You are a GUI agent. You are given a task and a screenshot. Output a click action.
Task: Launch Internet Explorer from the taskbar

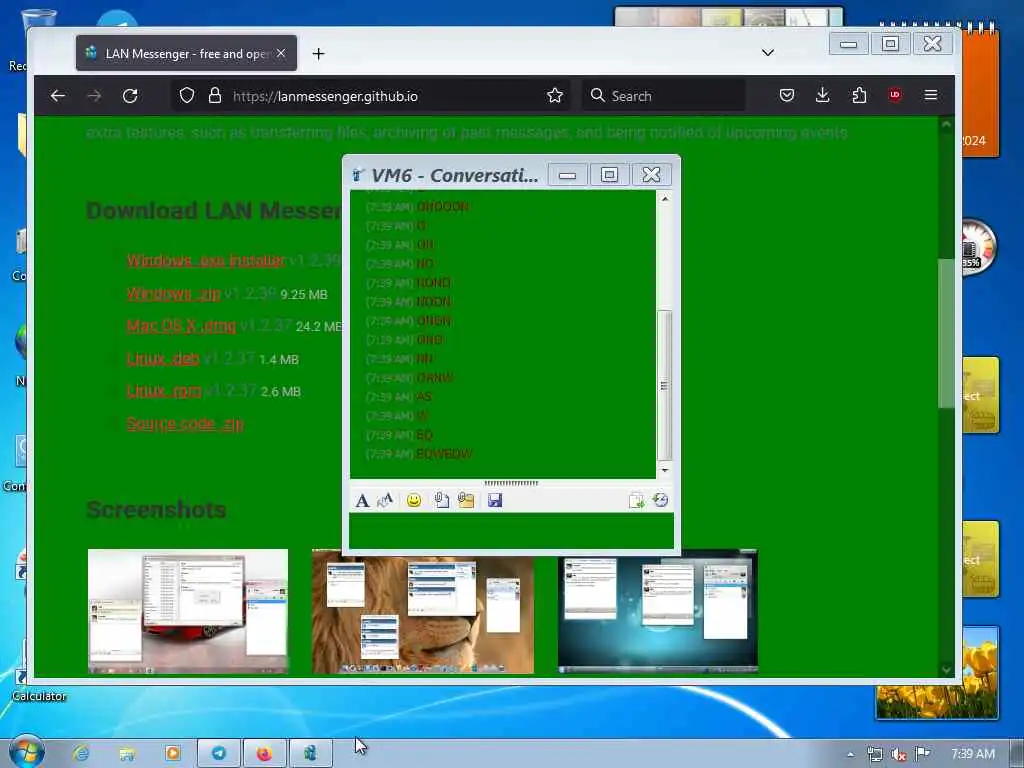81,754
